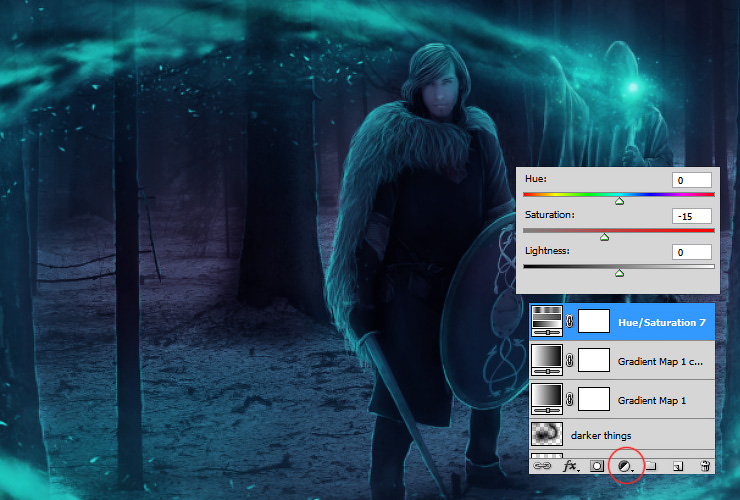The image size is (740, 500).
Task: Select the 'Hue/Saturation 7' layer name
Action: pos(662,322)
